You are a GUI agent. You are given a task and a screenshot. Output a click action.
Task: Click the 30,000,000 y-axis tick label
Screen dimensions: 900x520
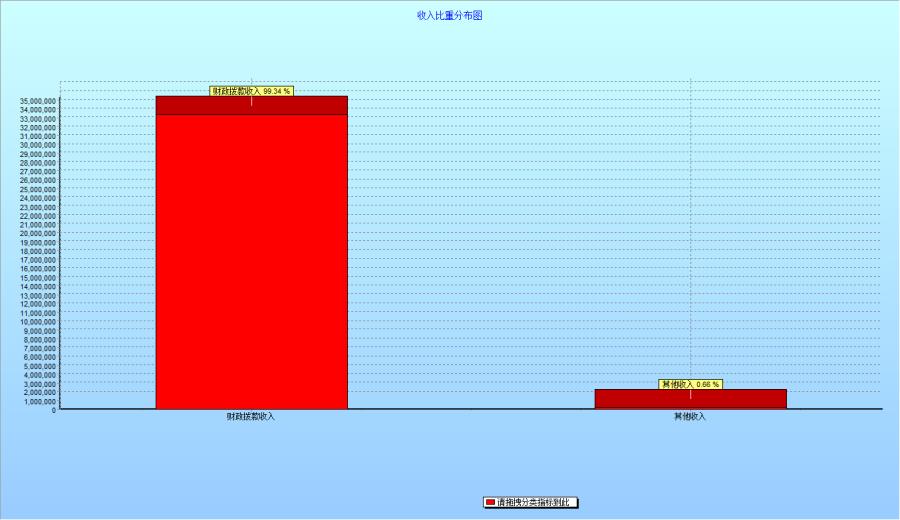pos(38,145)
